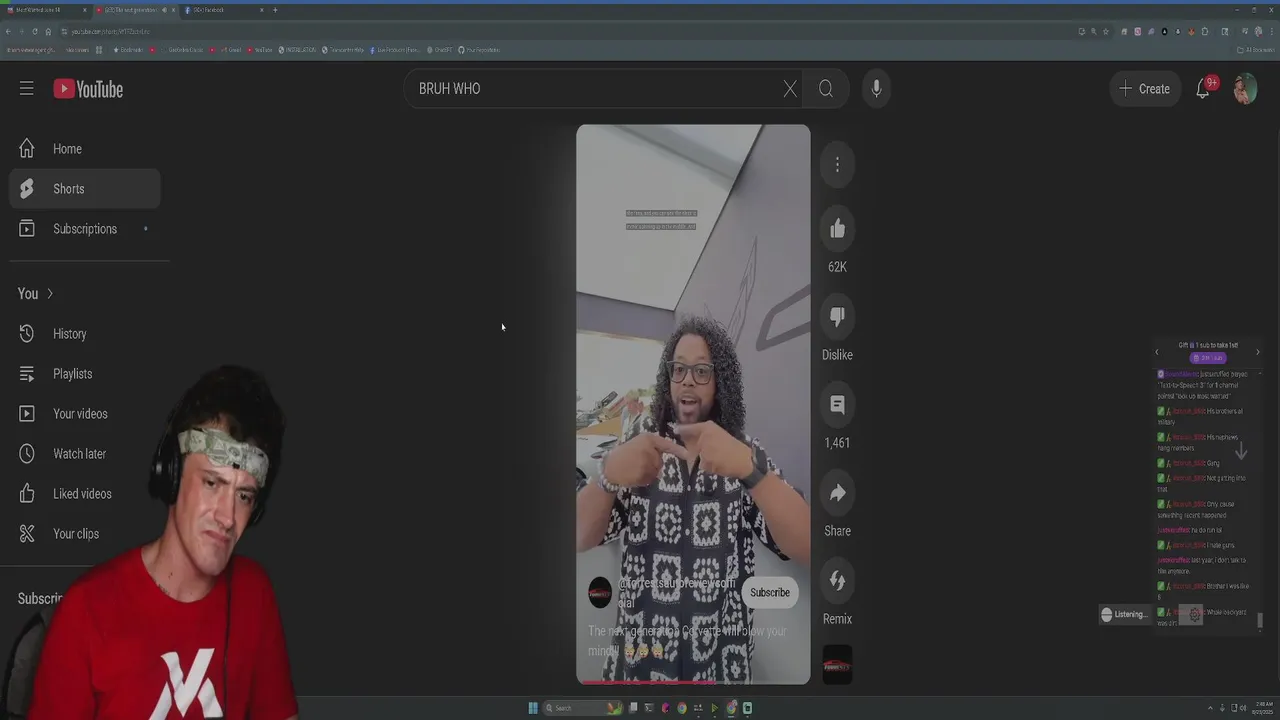Subscribe to the Short's channel
Image resolution: width=1280 pixels, height=720 pixels.
[x=770, y=593]
